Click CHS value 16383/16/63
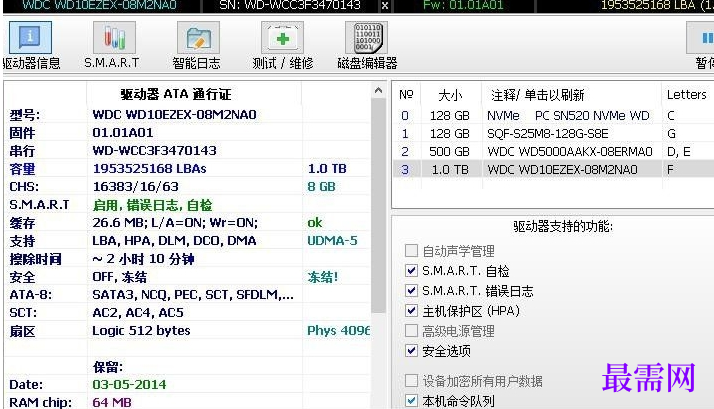 136,186
